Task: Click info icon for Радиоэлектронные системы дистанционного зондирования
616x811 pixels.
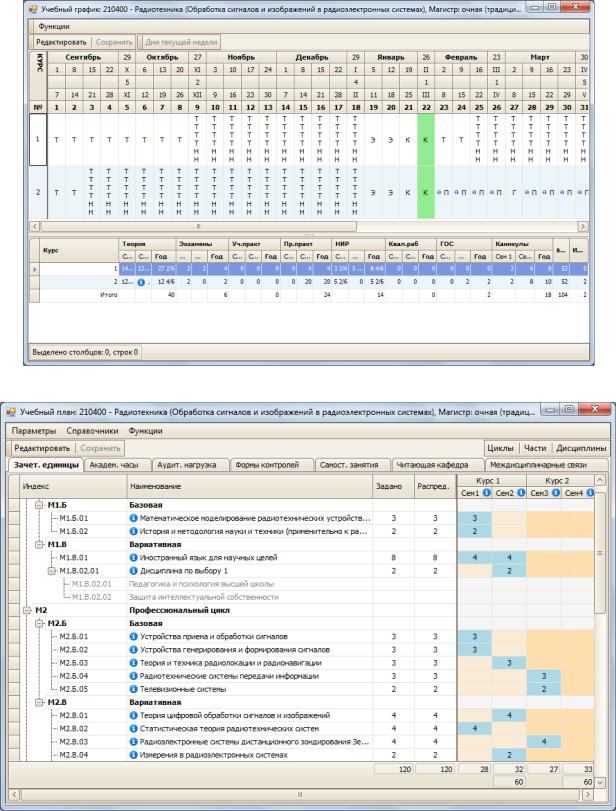Action: (133, 742)
